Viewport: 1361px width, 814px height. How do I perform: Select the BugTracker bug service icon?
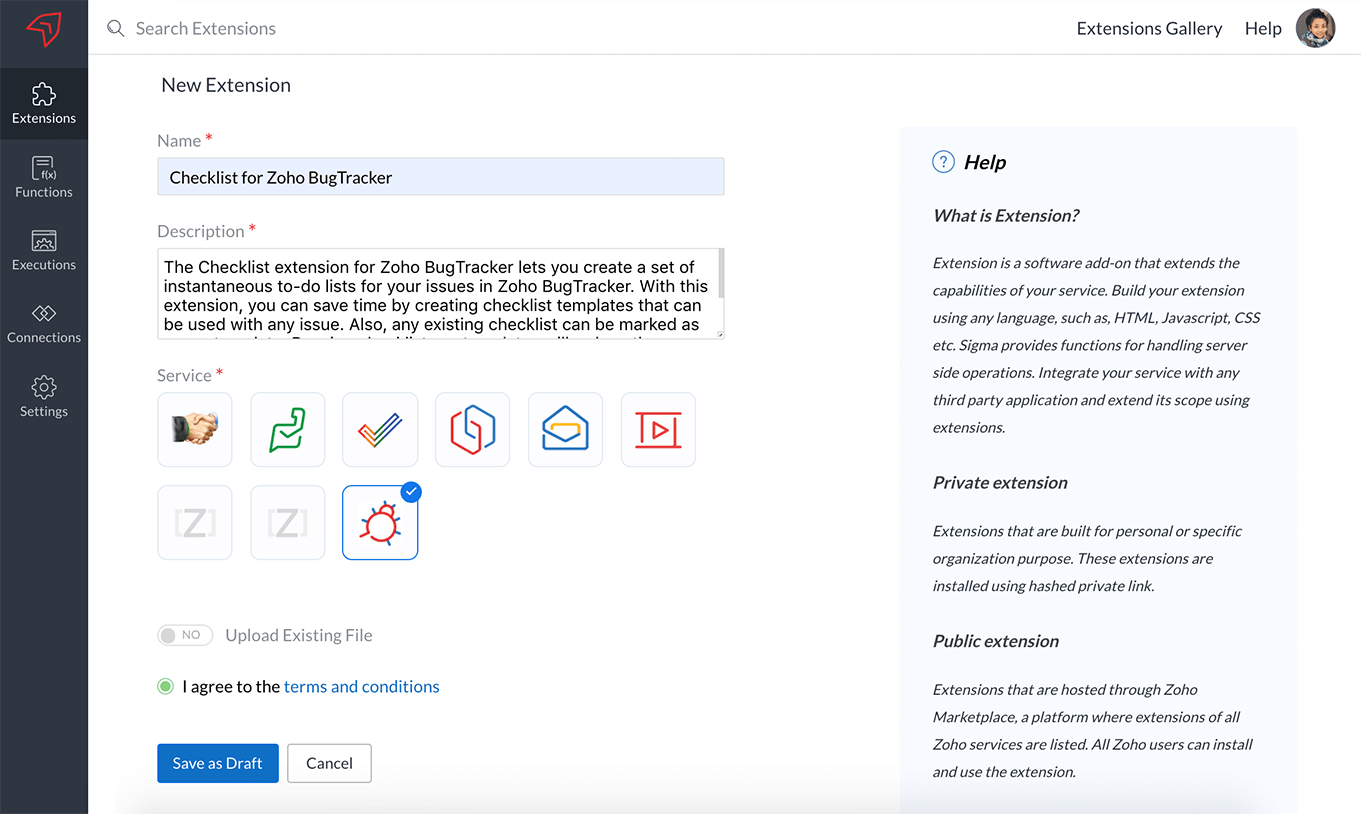[x=380, y=523]
